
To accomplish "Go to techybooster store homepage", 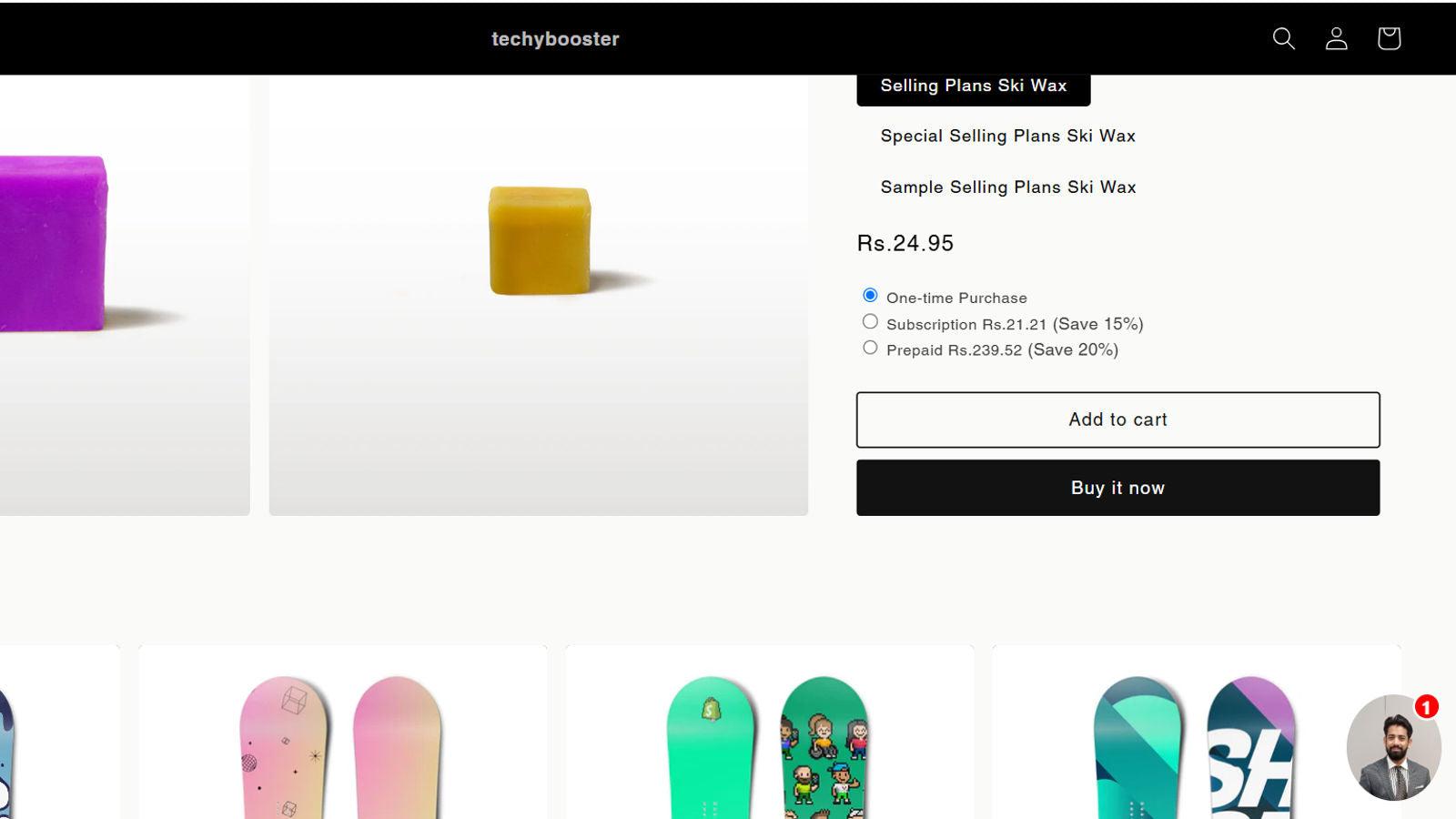I will click(x=555, y=39).
